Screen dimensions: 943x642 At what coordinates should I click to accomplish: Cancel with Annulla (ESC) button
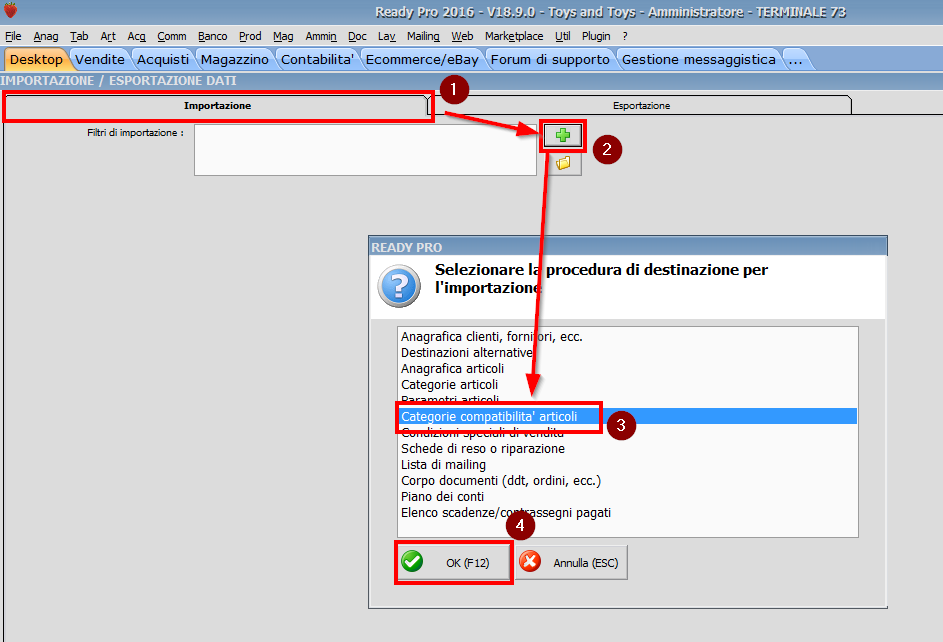point(571,563)
